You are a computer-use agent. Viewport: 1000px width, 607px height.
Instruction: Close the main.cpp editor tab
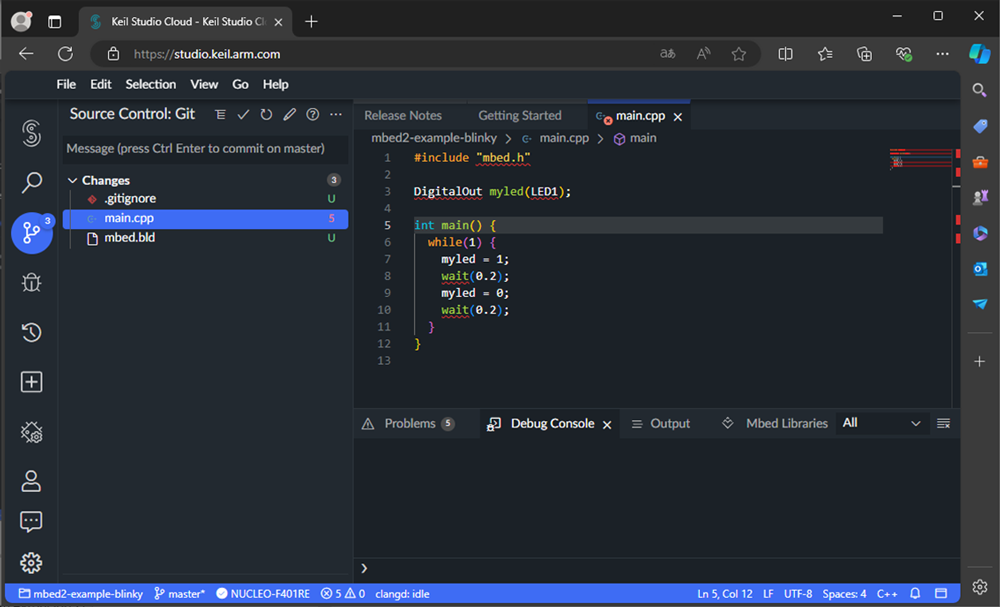pos(678,117)
